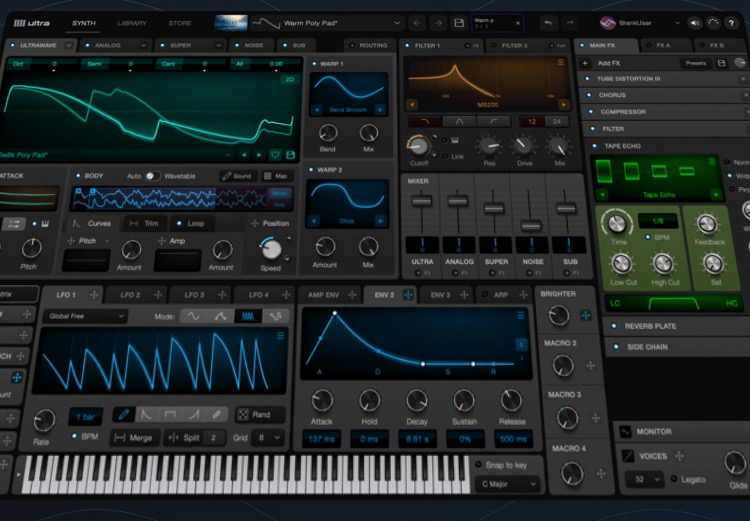Open the LFO 2 tab
This screenshot has height=521, width=750.
pyautogui.click(x=131, y=295)
